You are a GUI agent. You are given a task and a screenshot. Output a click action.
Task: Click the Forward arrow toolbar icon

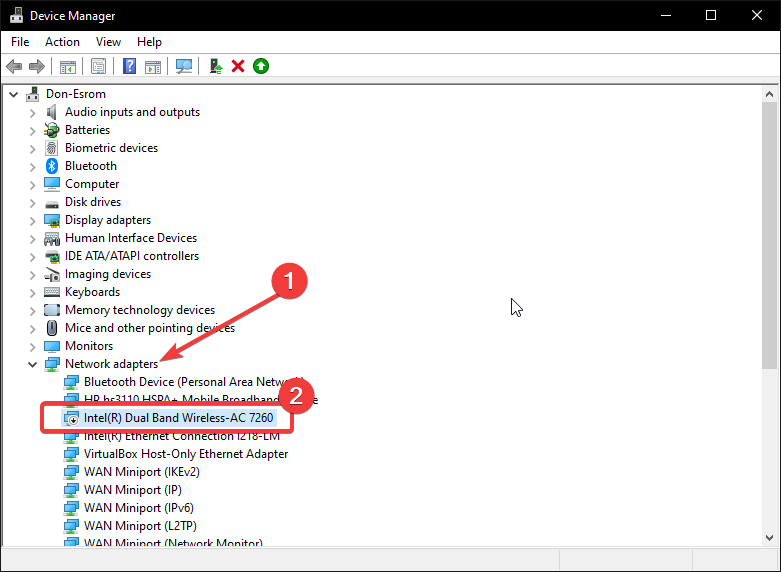coord(37,66)
